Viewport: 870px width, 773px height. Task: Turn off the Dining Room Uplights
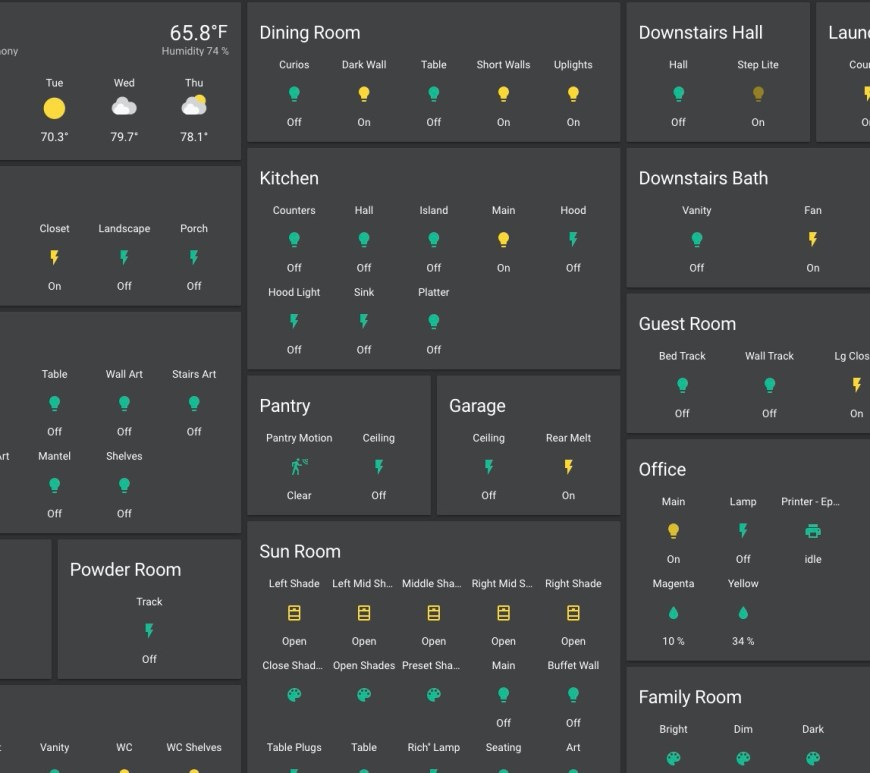pos(573,94)
